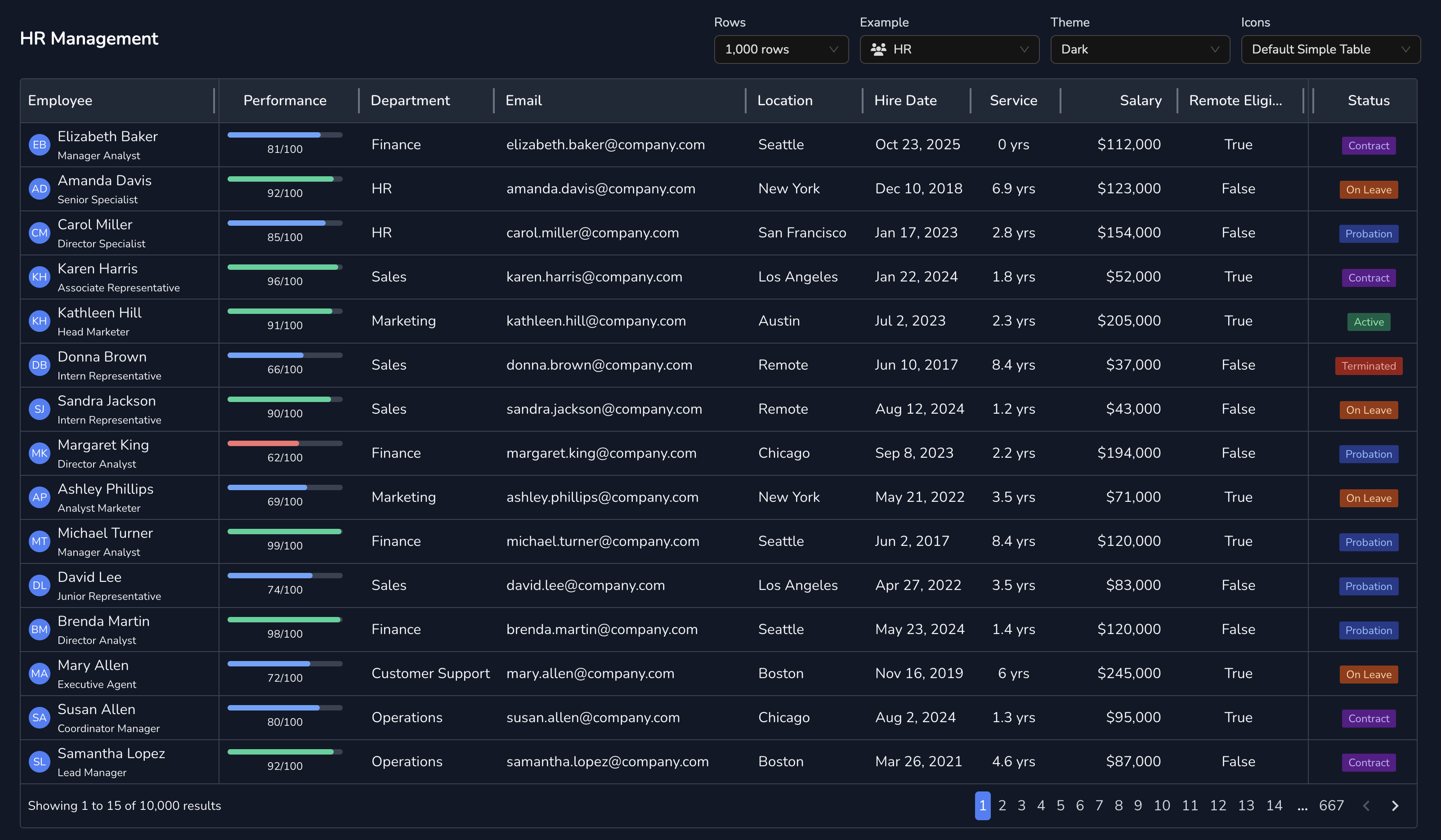Jump to last page 667
The height and width of the screenshot is (840, 1441).
coord(1331,806)
